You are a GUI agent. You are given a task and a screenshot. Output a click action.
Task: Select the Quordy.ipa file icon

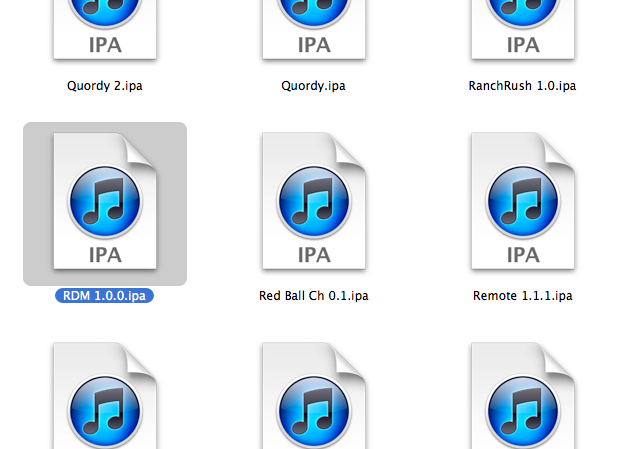[x=313, y=25]
